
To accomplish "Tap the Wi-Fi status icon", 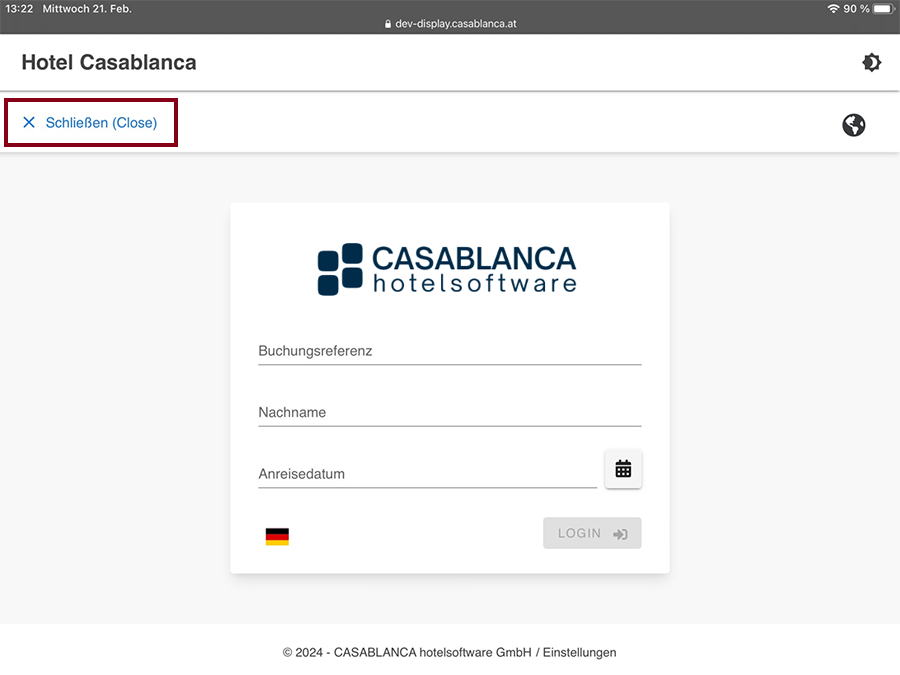I will (x=833, y=9).
